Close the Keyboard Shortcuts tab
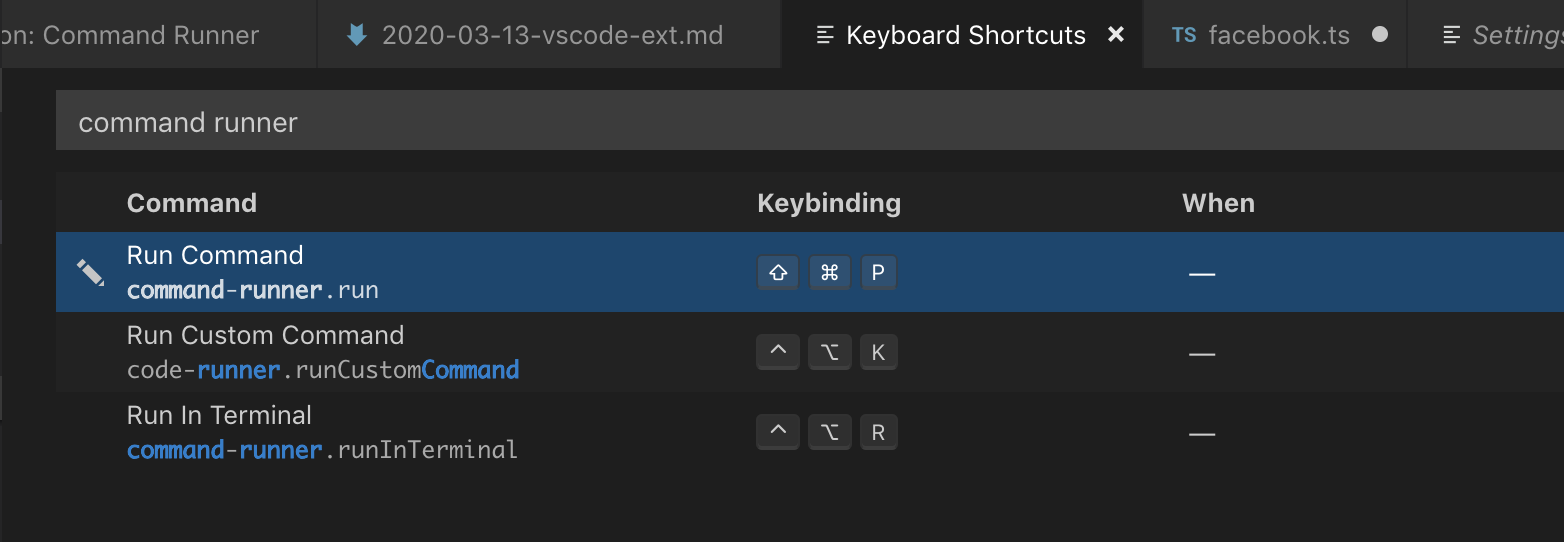1564x542 pixels. (x=1116, y=35)
